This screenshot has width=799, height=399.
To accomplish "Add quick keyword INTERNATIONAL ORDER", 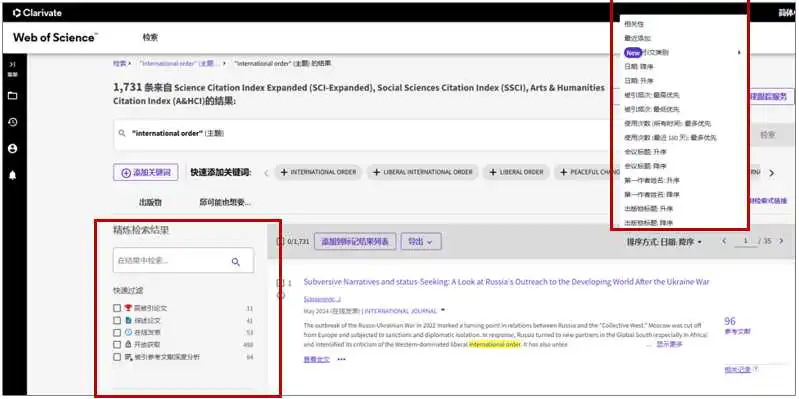I will point(318,173).
